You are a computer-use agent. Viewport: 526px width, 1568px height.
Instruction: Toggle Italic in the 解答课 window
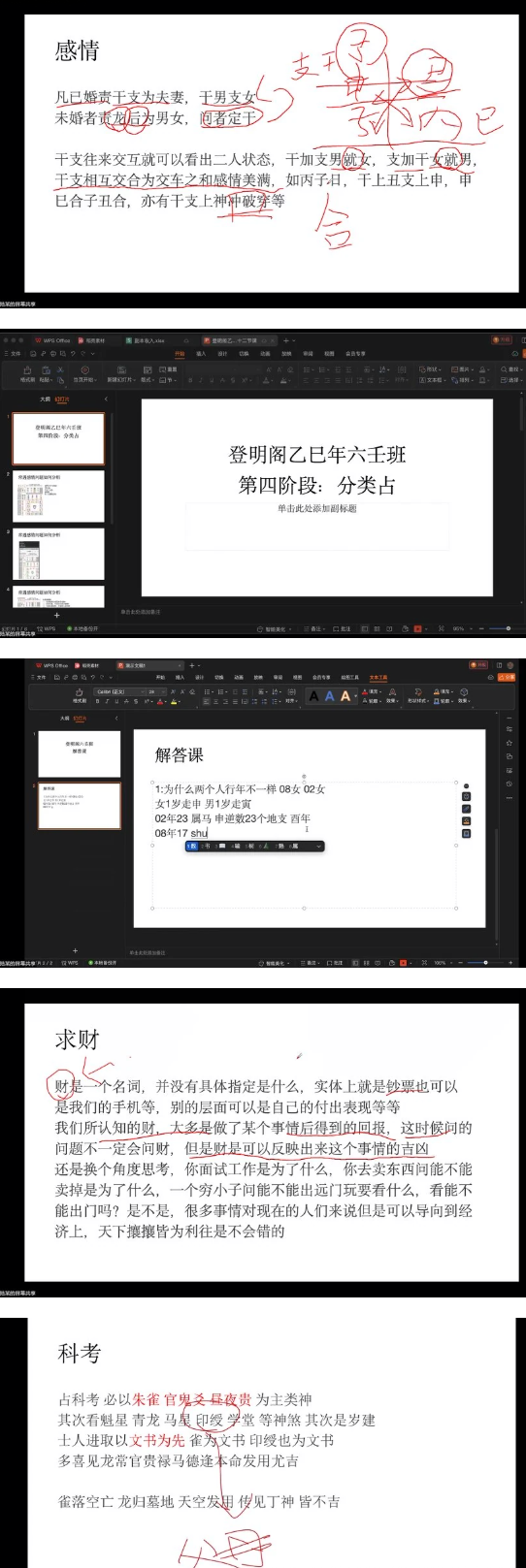click(x=107, y=701)
